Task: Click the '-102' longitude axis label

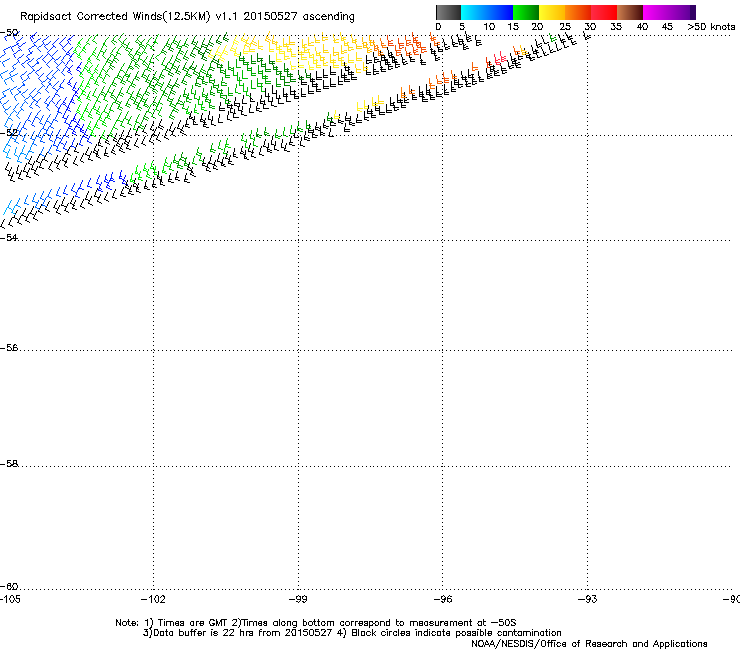Action: tap(153, 599)
